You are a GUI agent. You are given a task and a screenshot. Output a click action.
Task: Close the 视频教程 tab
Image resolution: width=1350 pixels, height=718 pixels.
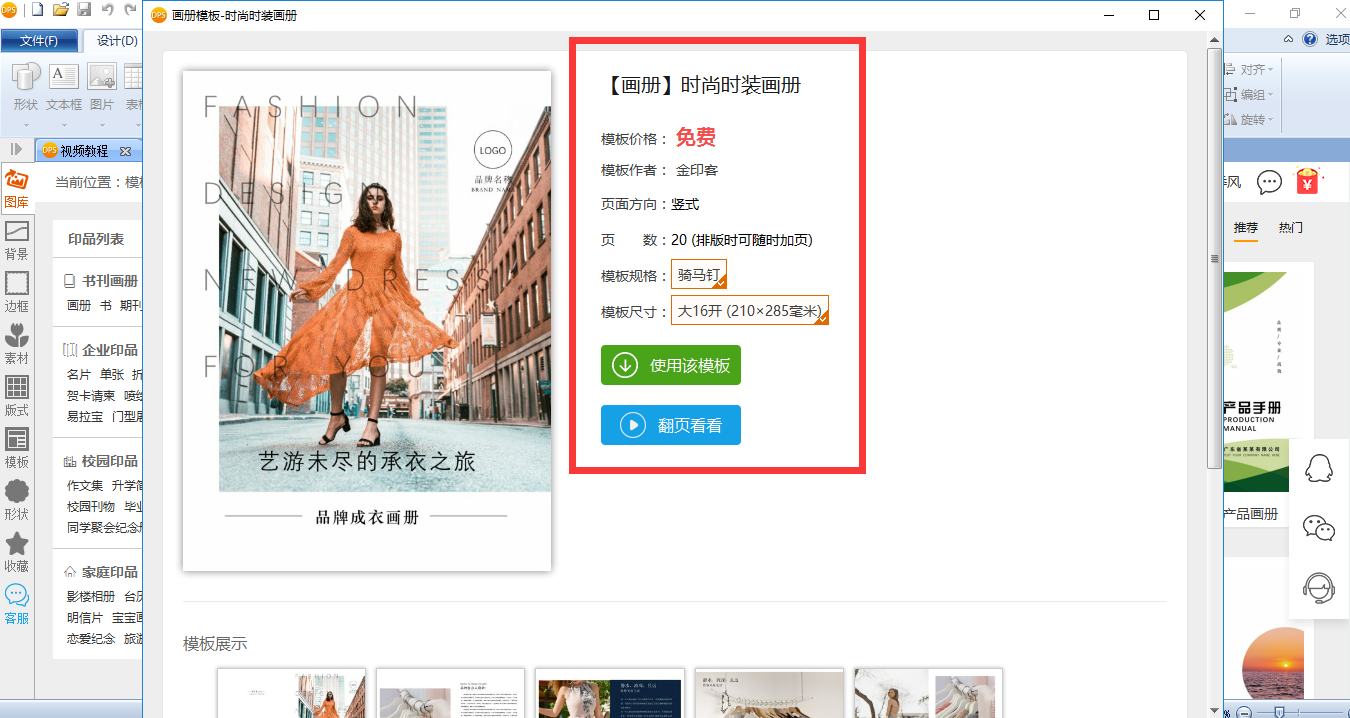125,151
